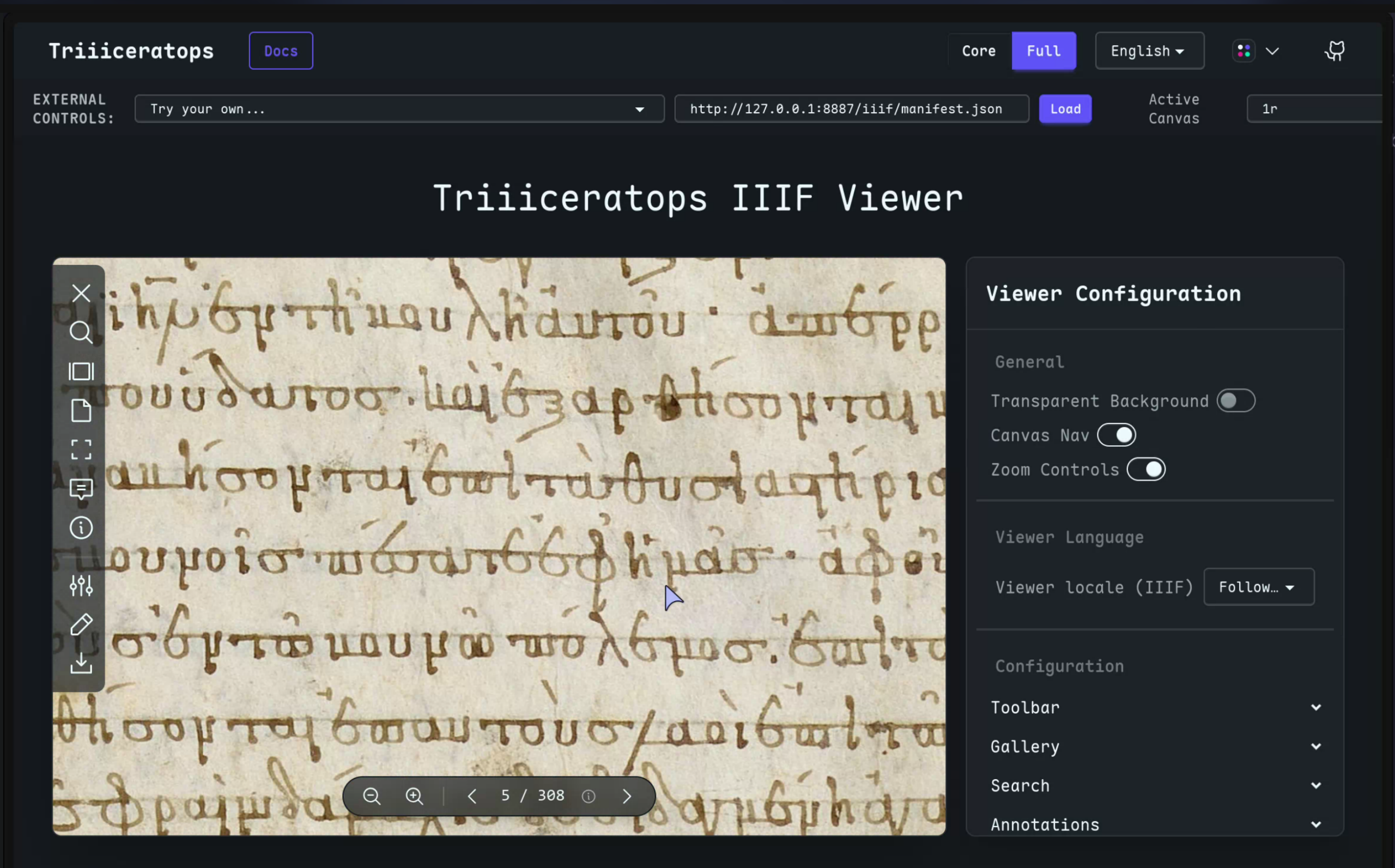Open Viewer locale Follow dropdown
This screenshot has width=1395, height=868.
[1258, 587]
